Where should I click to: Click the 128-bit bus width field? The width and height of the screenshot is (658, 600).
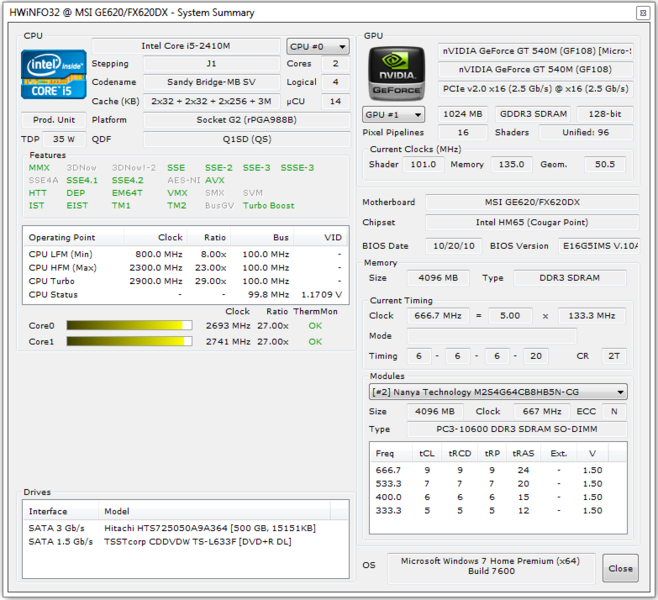click(x=605, y=114)
